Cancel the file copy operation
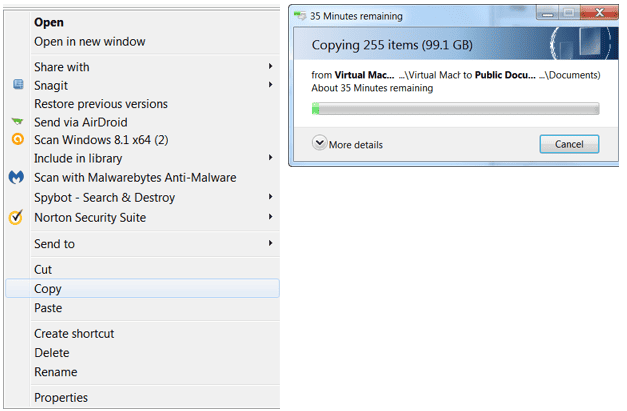Image resolution: width=627 pixels, height=411 pixels. [568, 144]
